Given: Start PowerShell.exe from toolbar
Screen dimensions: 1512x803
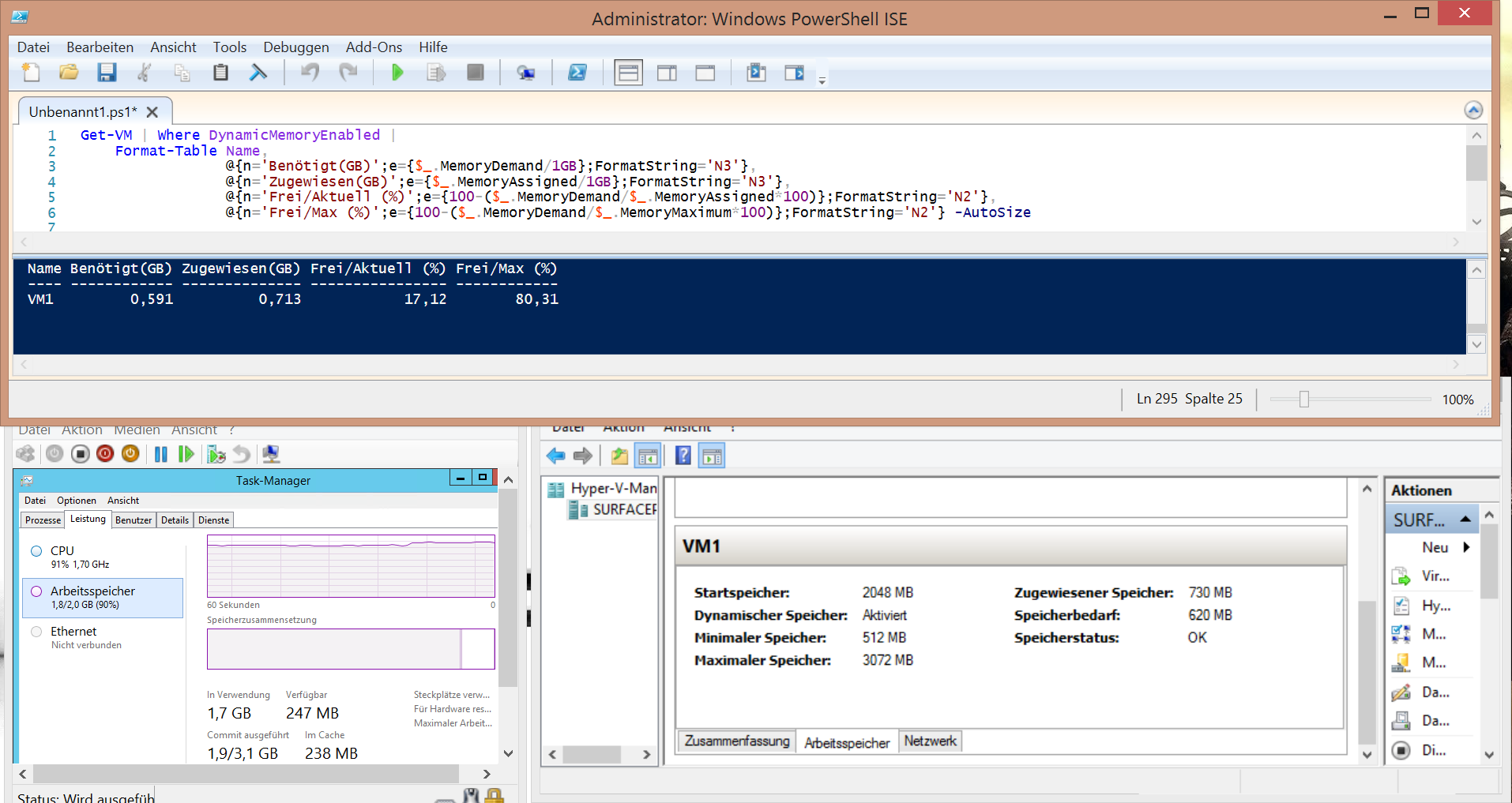Looking at the screenshot, I should [x=577, y=73].
